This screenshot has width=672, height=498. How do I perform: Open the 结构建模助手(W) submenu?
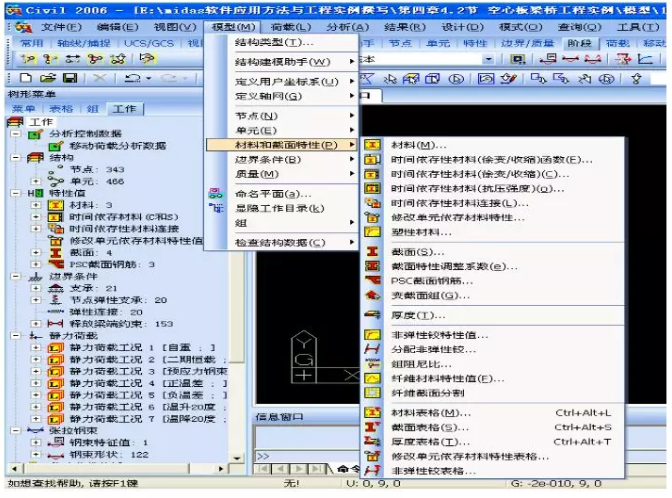[x=282, y=62]
